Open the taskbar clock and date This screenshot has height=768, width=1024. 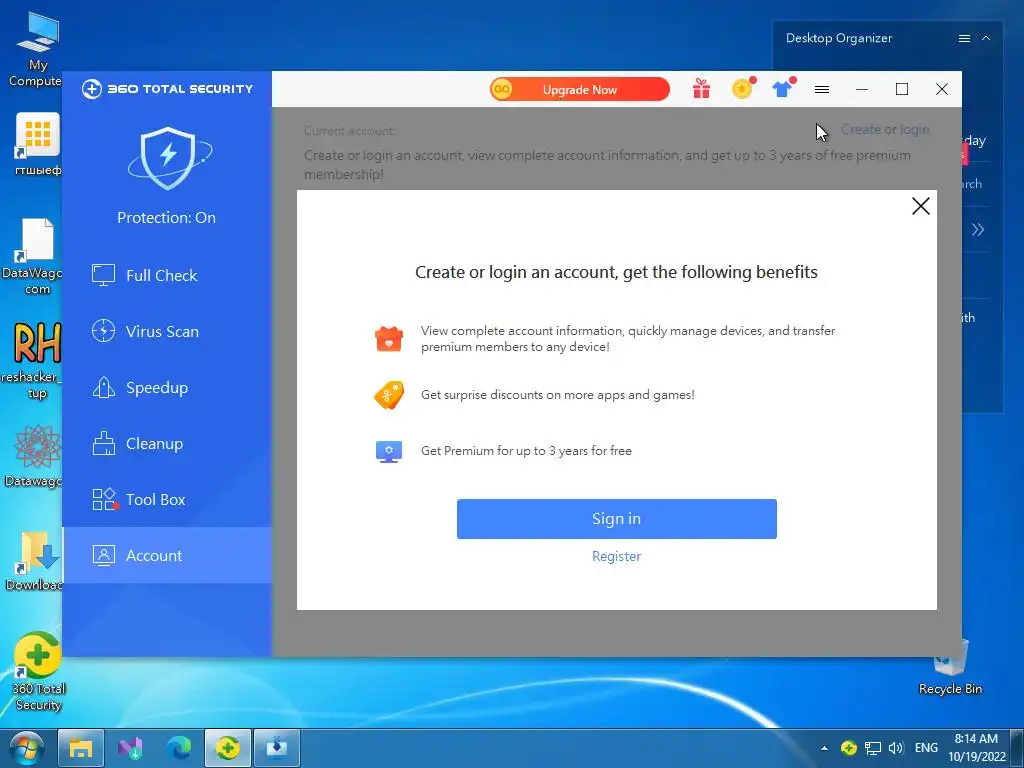976,748
